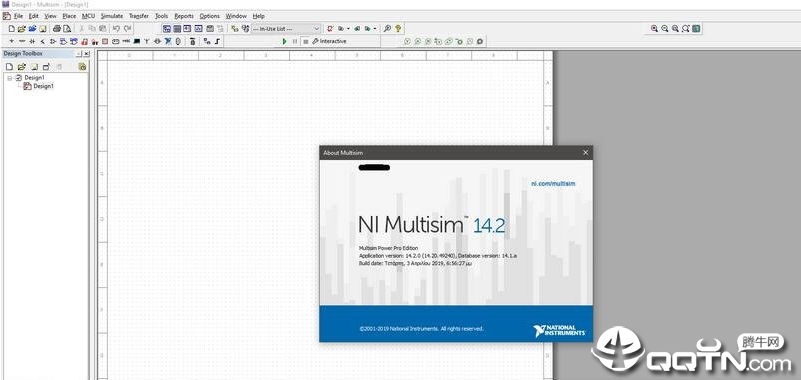Open the Window menu

click(x=236, y=16)
